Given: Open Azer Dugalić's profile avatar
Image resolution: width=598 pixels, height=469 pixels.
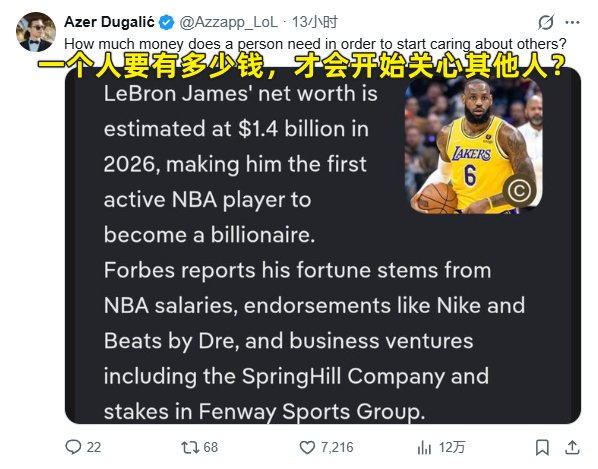Looking at the screenshot, I should 36,32.
